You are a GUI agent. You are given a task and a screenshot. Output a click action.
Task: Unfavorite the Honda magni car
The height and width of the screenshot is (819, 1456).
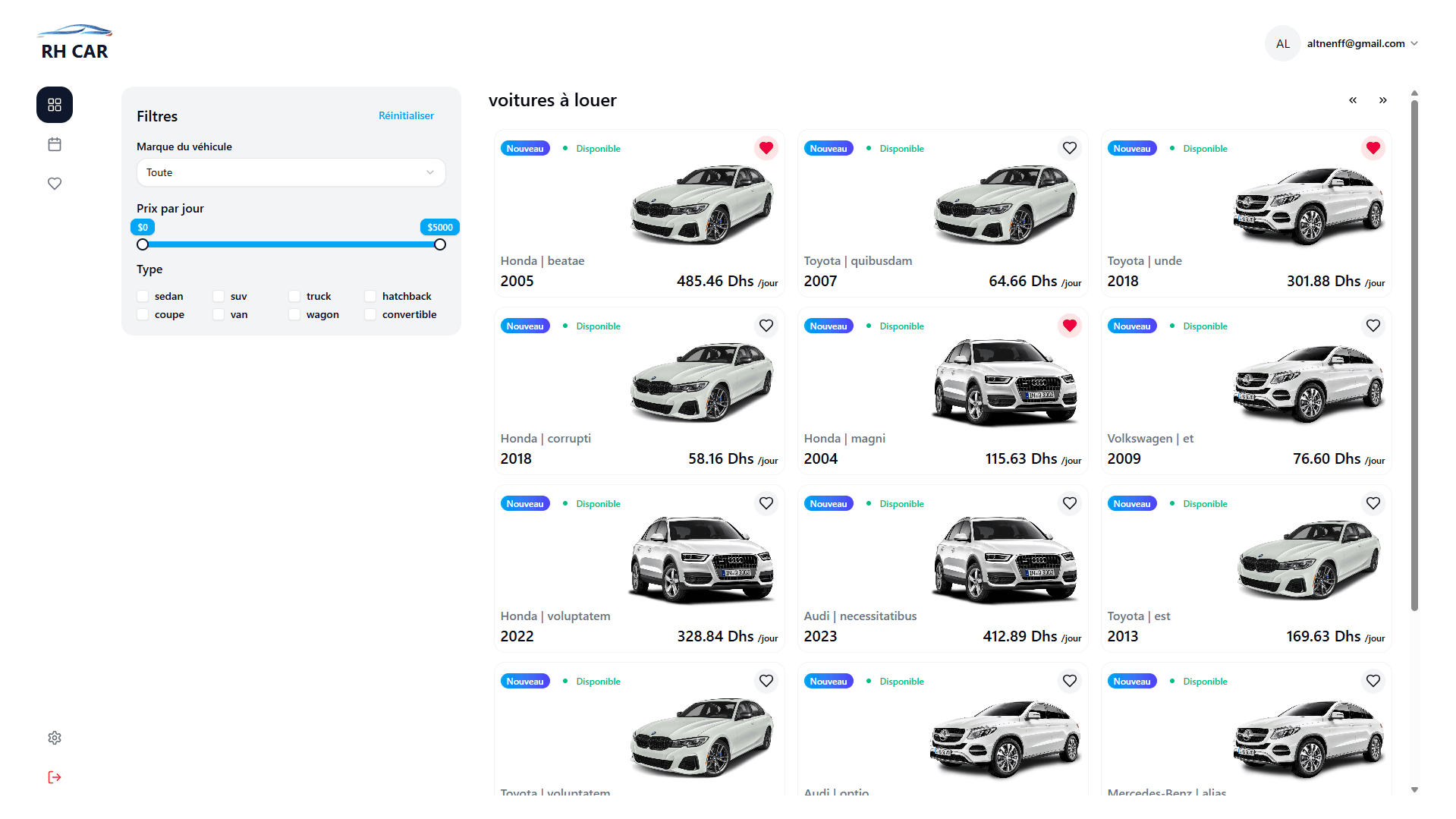pos(1069,326)
